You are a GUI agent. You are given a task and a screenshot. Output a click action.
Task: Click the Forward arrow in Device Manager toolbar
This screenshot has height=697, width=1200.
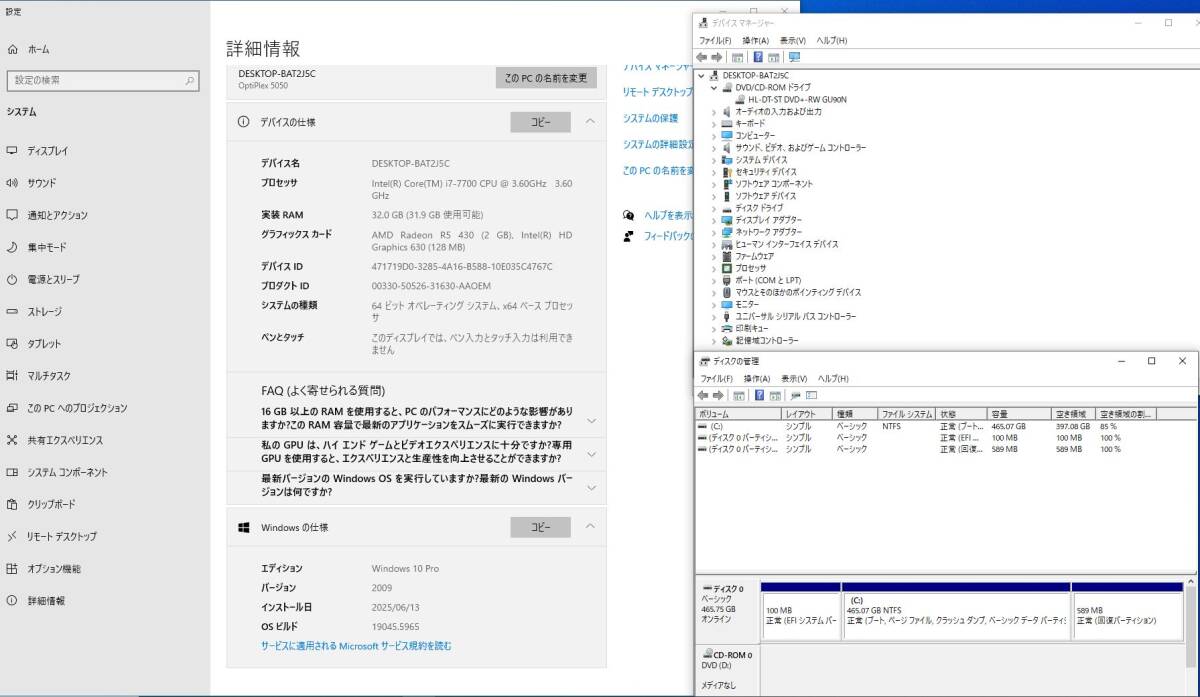[717, 57]
